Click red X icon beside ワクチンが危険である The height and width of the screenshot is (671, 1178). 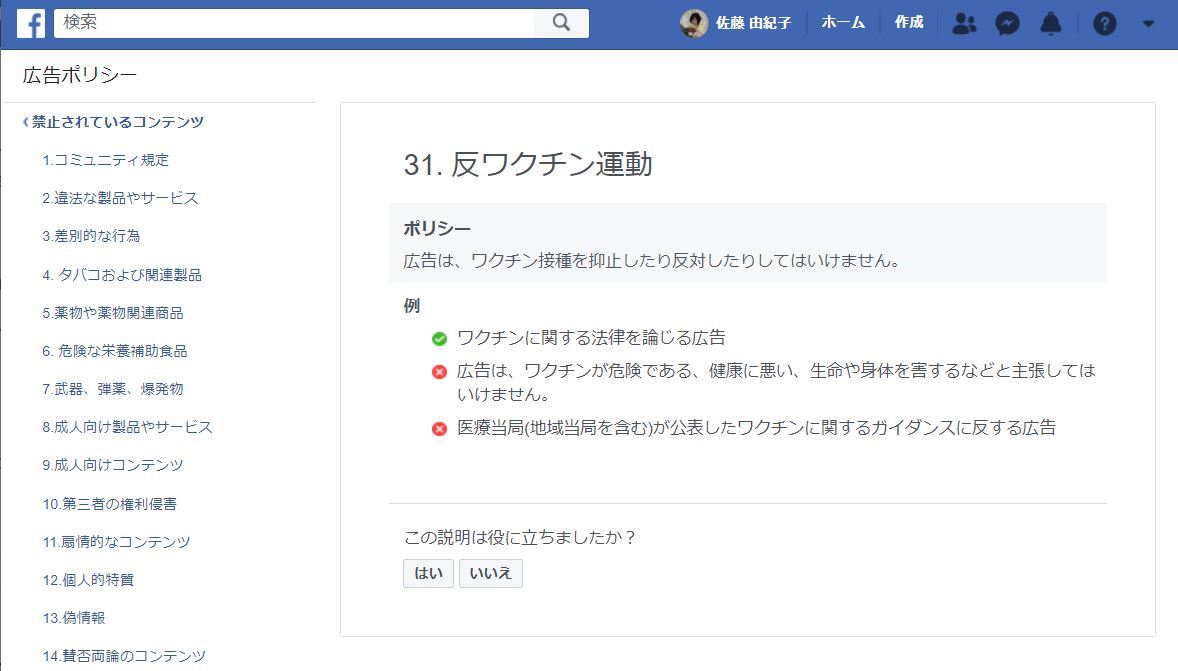tap(439, 371)
